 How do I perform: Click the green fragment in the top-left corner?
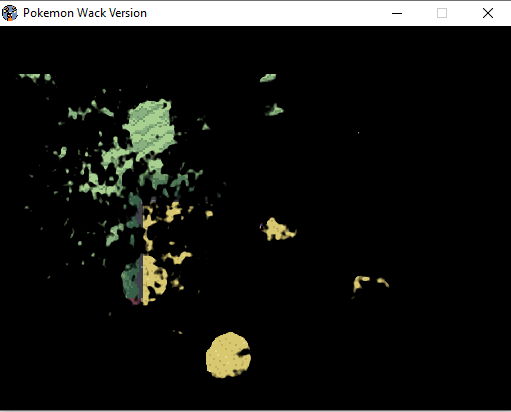(36, 78)
